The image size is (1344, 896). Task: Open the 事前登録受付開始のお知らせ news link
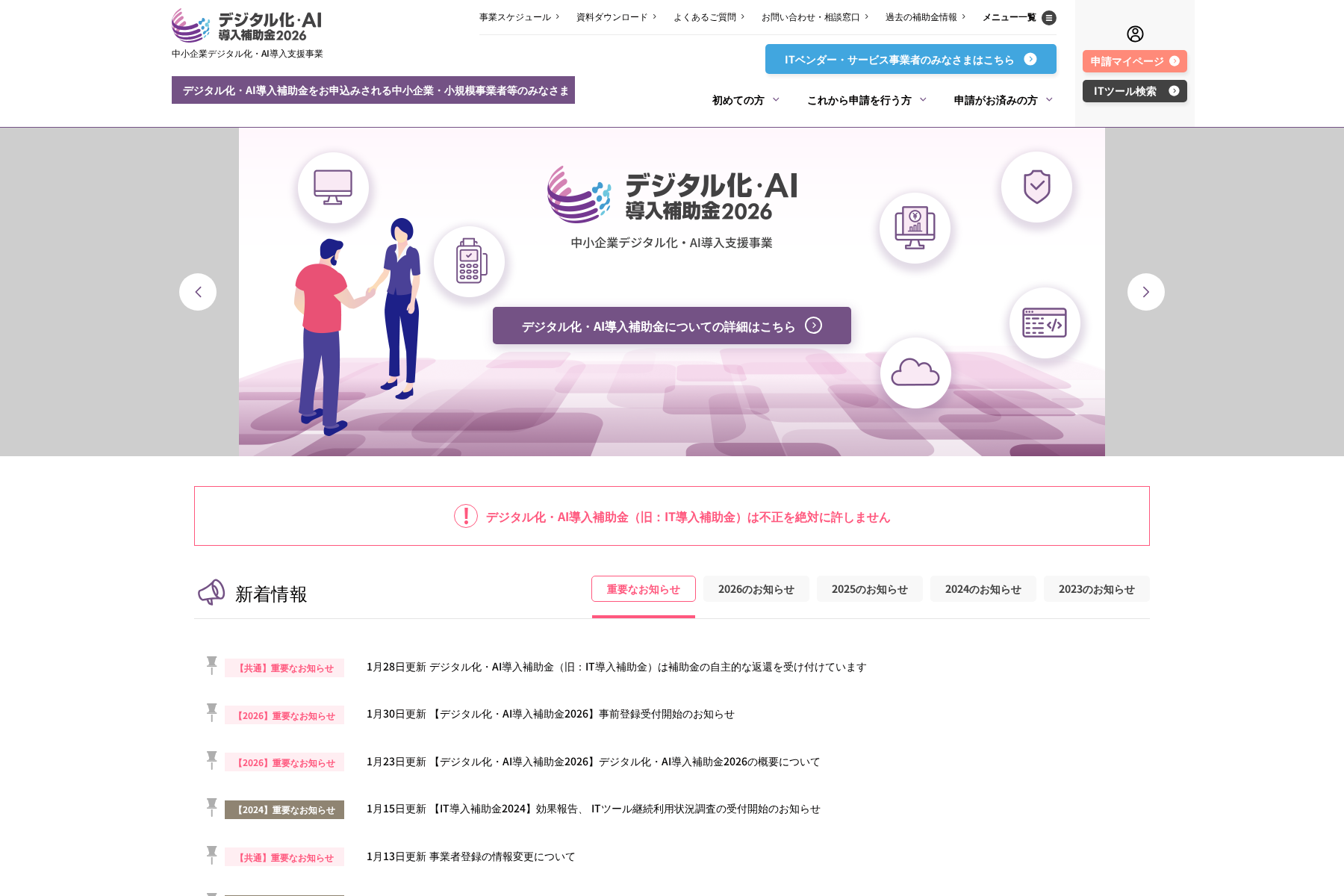point(550,715)
